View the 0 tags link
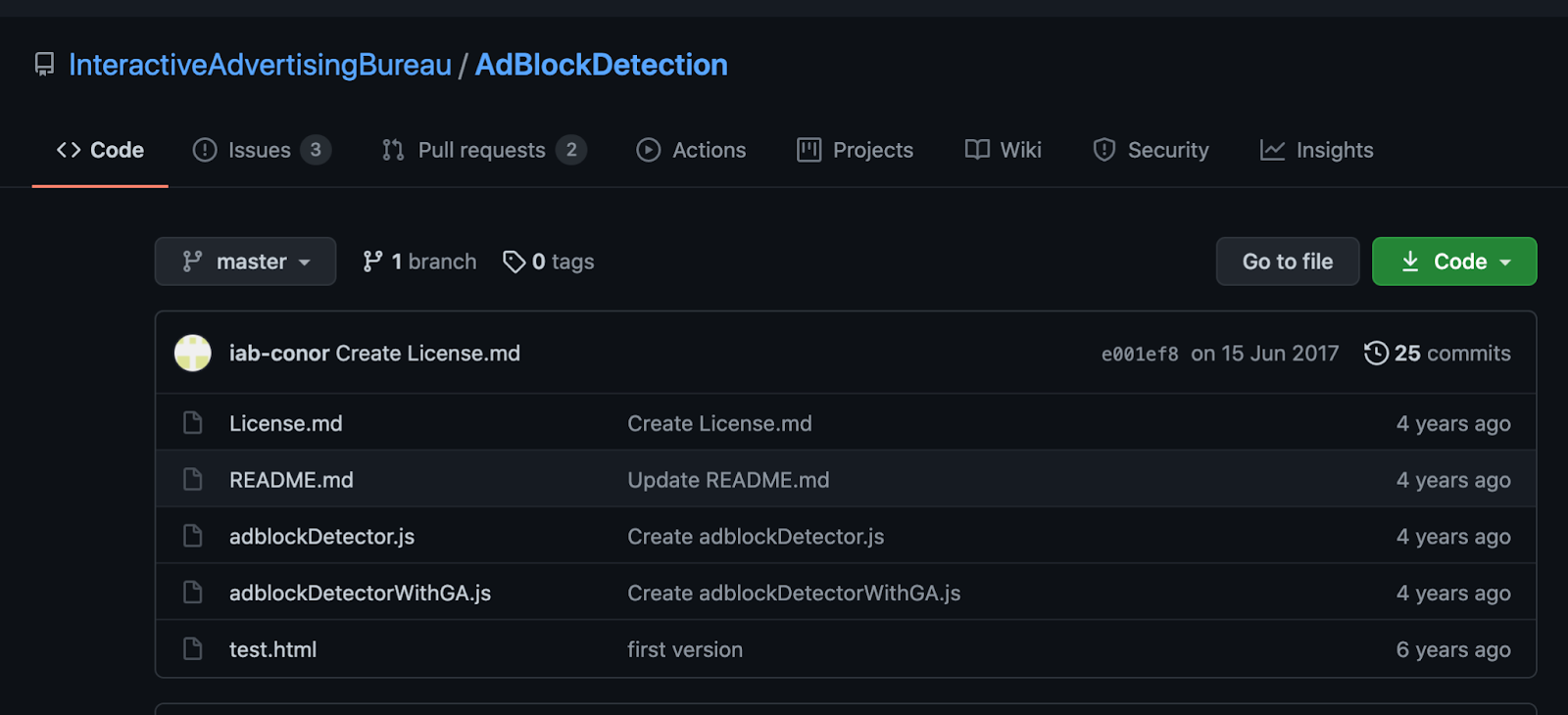This screenshot has height=715, width=1568. [549, 262]
